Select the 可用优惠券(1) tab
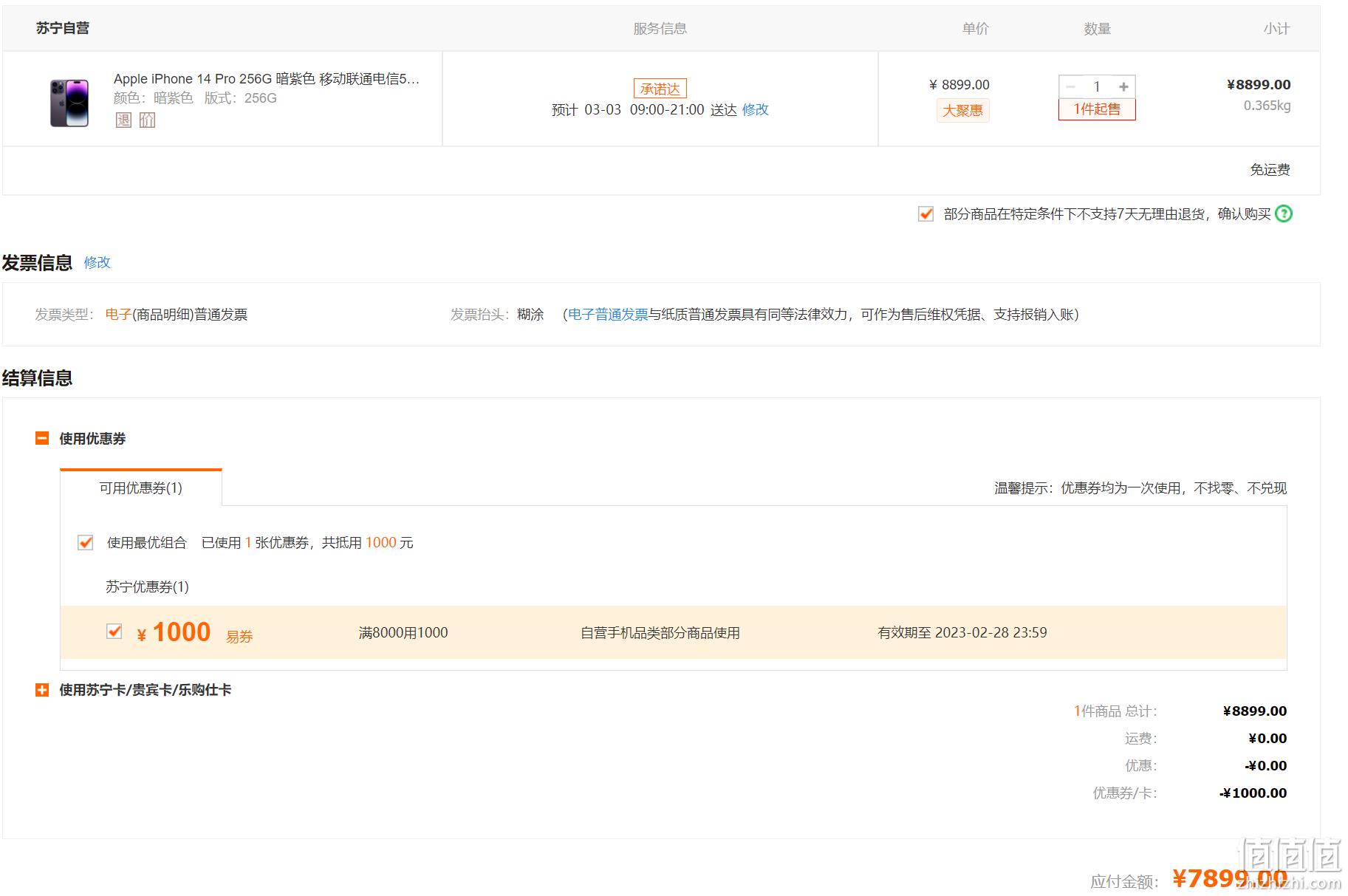Image resolution: width=1348 pixels, height=896 pixels. (141, 488)
